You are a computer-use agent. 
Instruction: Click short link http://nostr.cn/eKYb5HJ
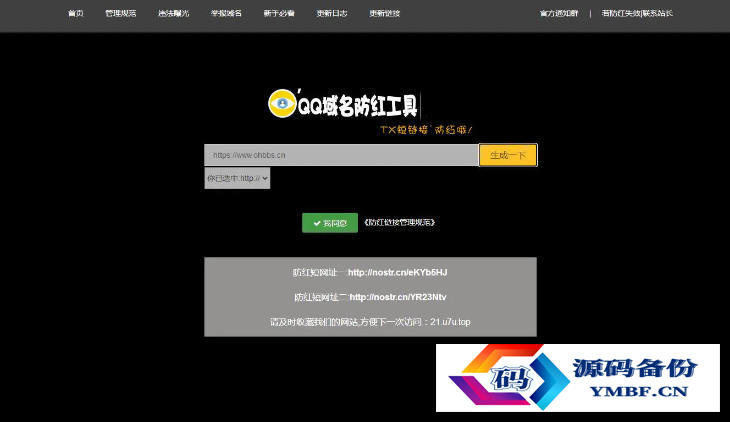coord(398,272)
